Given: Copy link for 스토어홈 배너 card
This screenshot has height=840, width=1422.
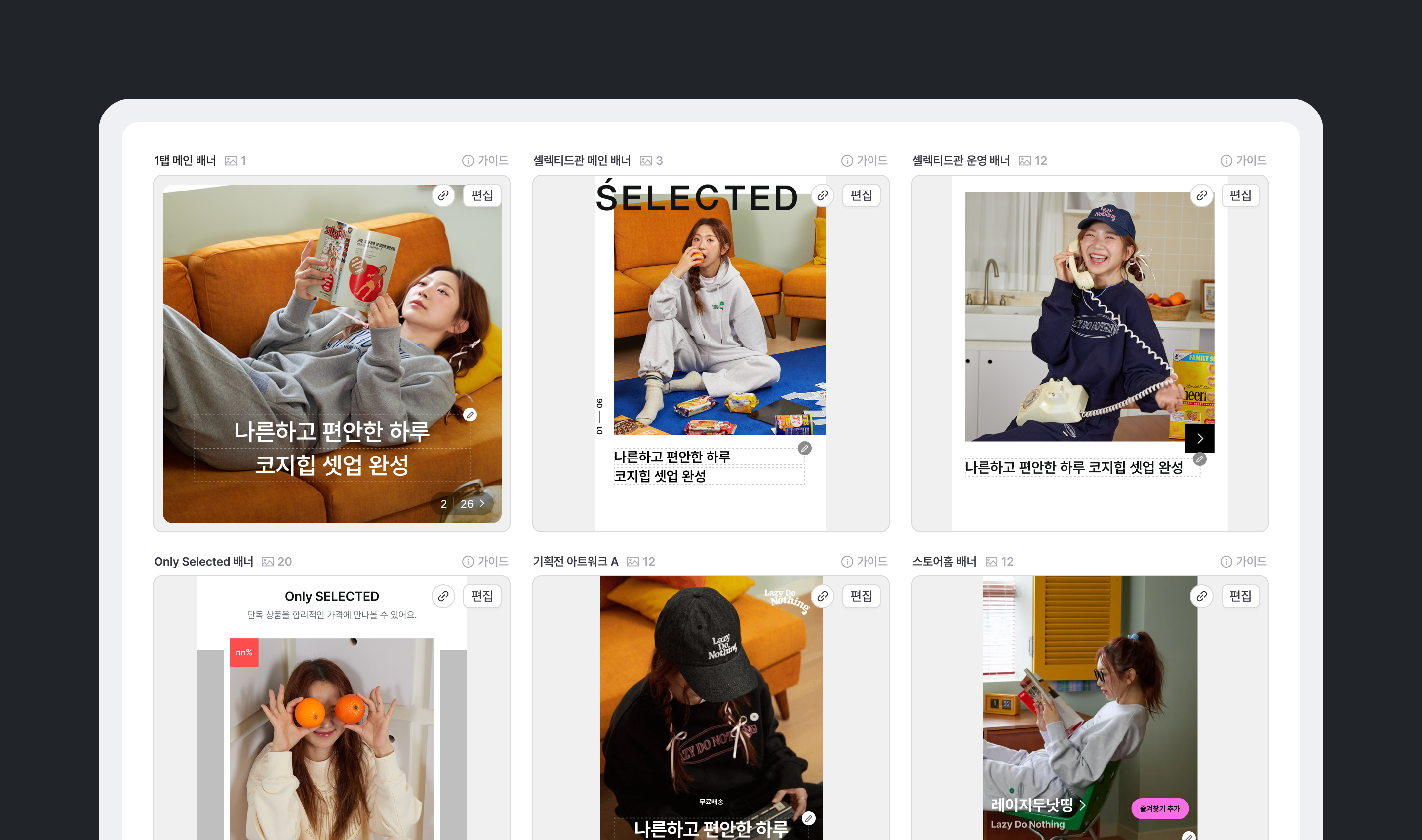Looking at the screenshot, I should tap(1202, 596).
